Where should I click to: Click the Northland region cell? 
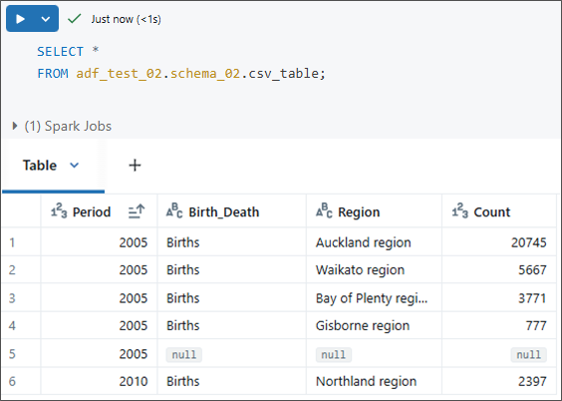point(366,381)
